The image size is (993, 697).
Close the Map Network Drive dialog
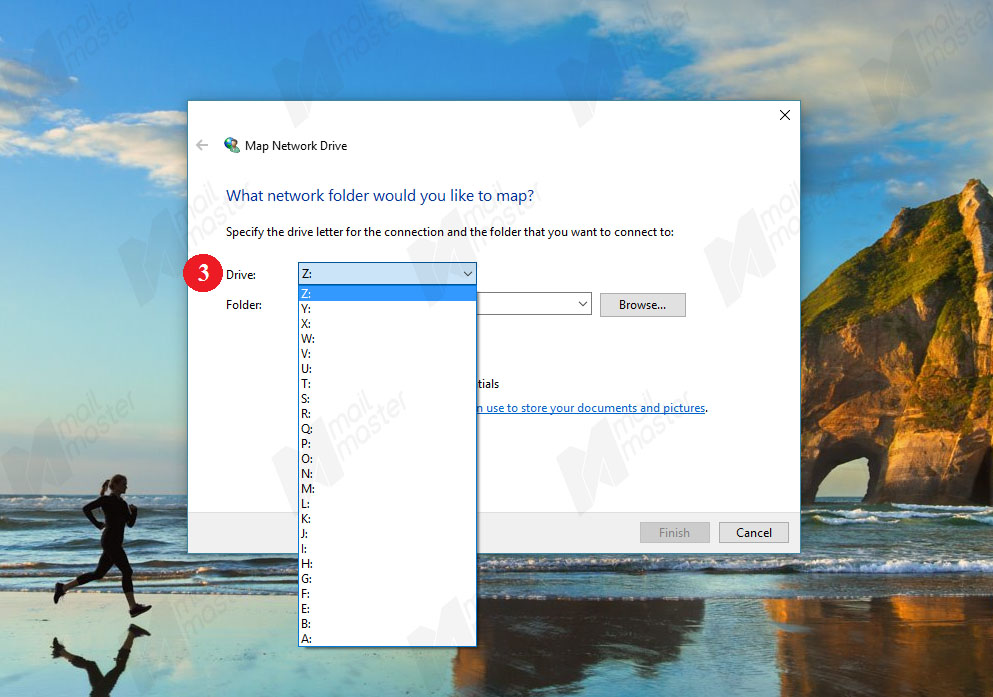(x=785, y=115)
